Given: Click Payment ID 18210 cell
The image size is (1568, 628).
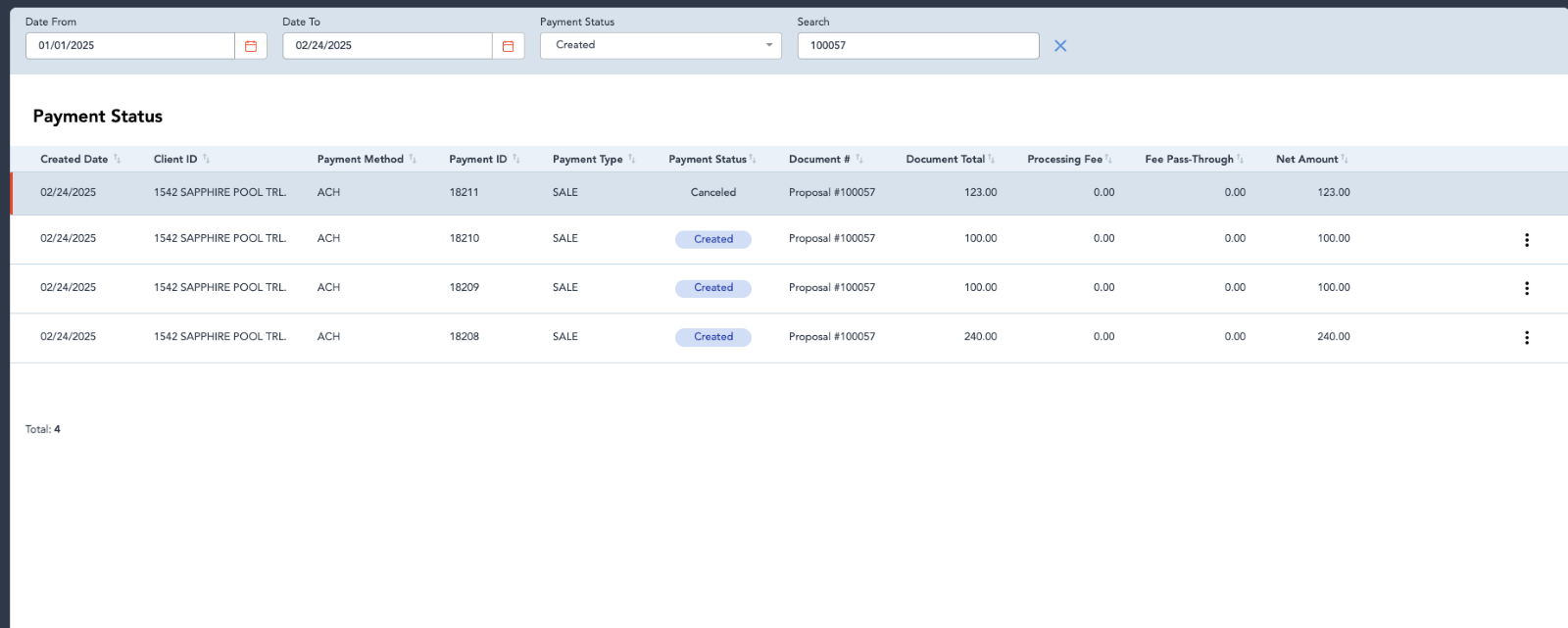Looking at the screenshot, I should (x=465, y=239).
